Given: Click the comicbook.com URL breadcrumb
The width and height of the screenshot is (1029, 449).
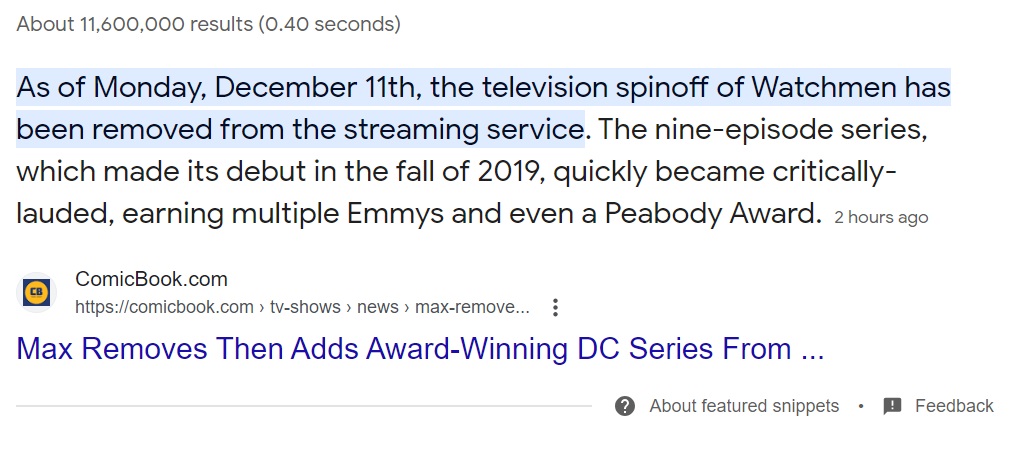Looking at the screenshot, I should pos(164,307).
